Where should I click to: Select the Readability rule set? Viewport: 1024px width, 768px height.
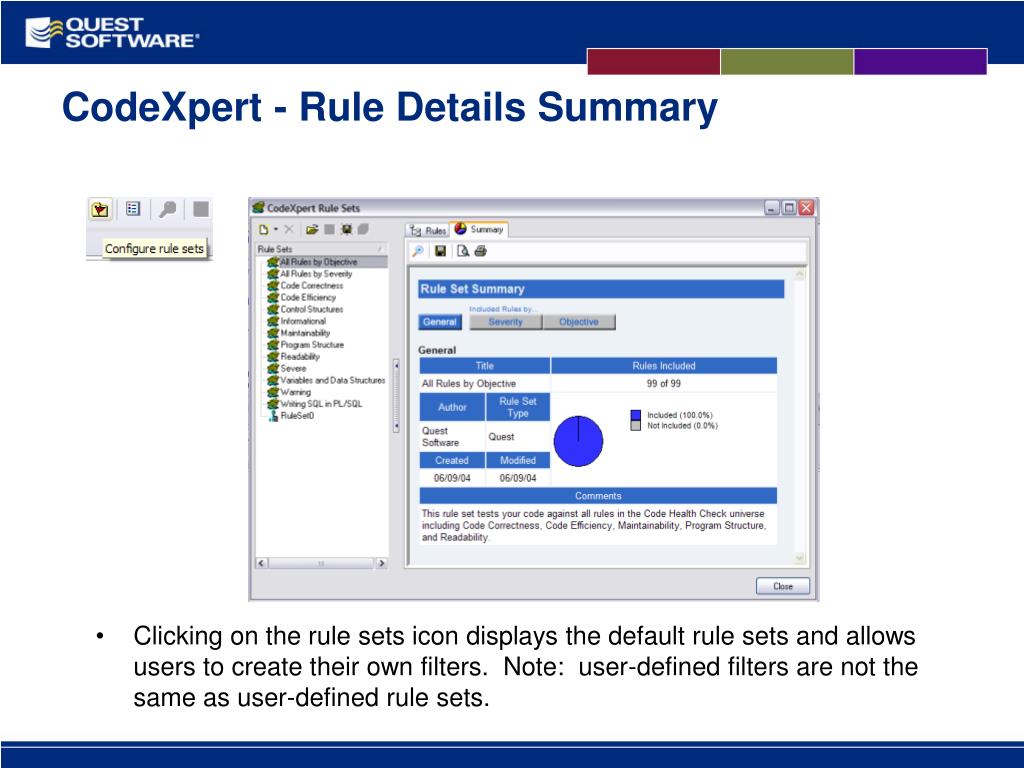point(300,357)
